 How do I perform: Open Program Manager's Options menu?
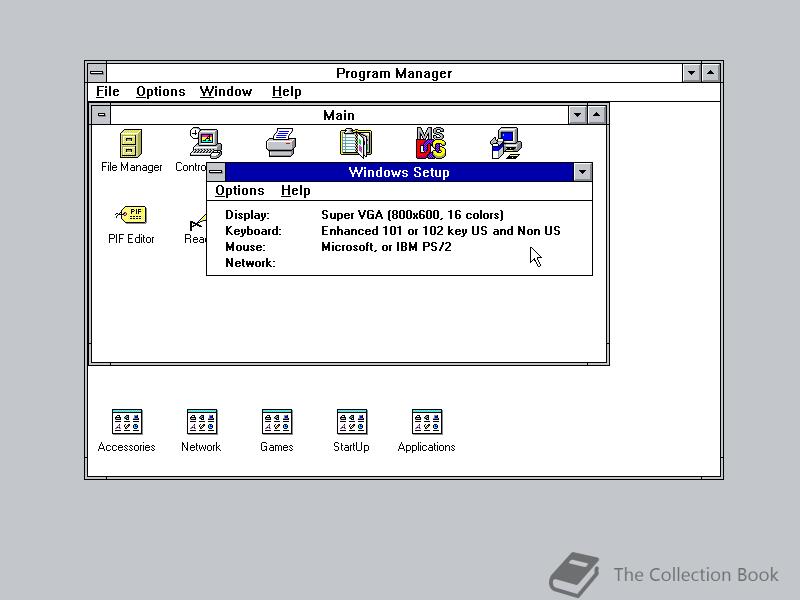[160, 92]
